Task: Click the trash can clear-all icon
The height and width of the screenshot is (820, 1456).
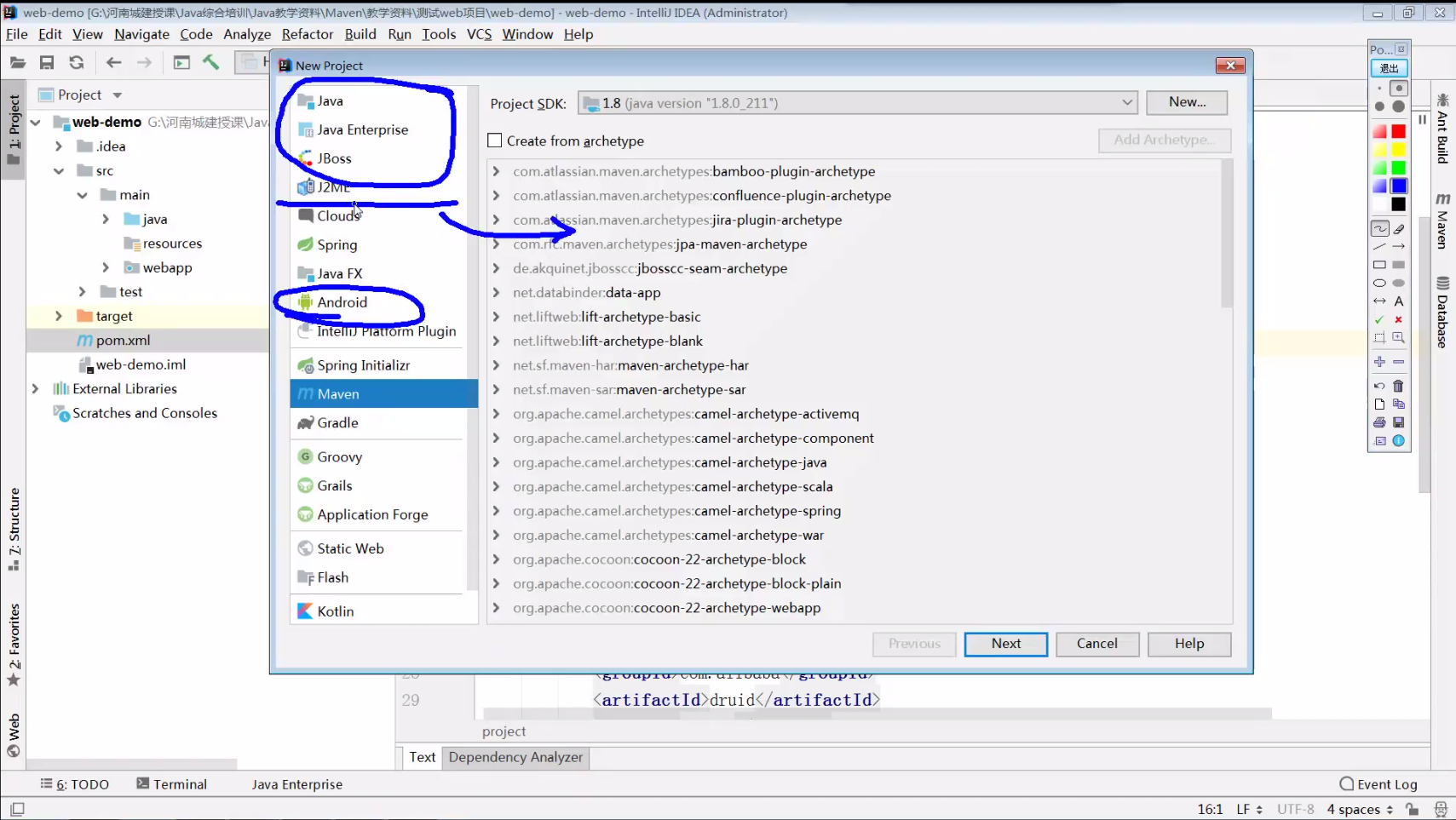Action: click(1399, 386)
